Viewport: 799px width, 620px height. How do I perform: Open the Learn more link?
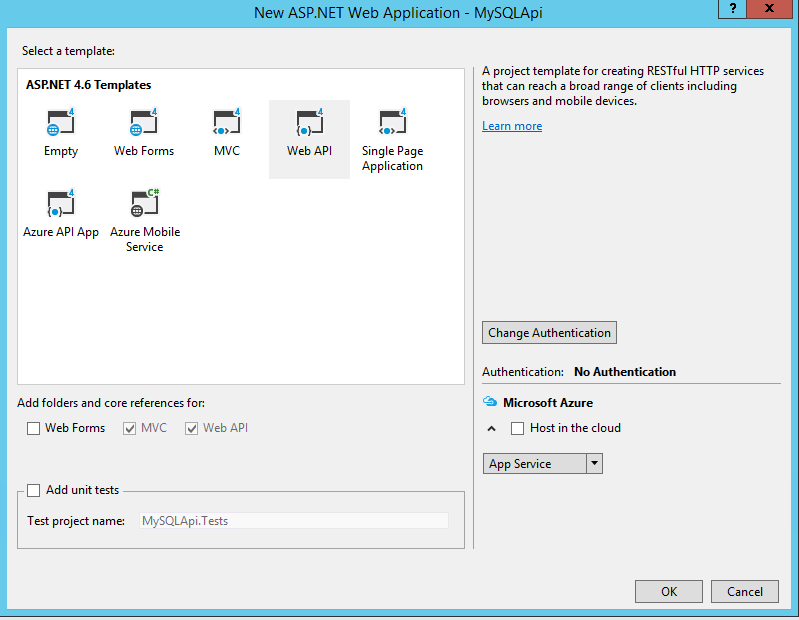(x=511, y=126)
